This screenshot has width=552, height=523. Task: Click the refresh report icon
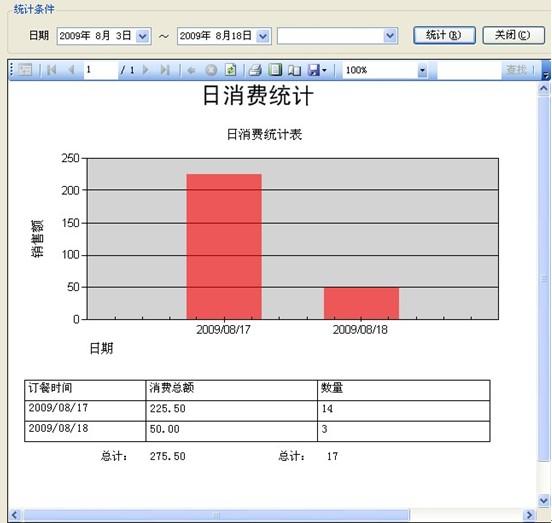[x=231, y=70]
